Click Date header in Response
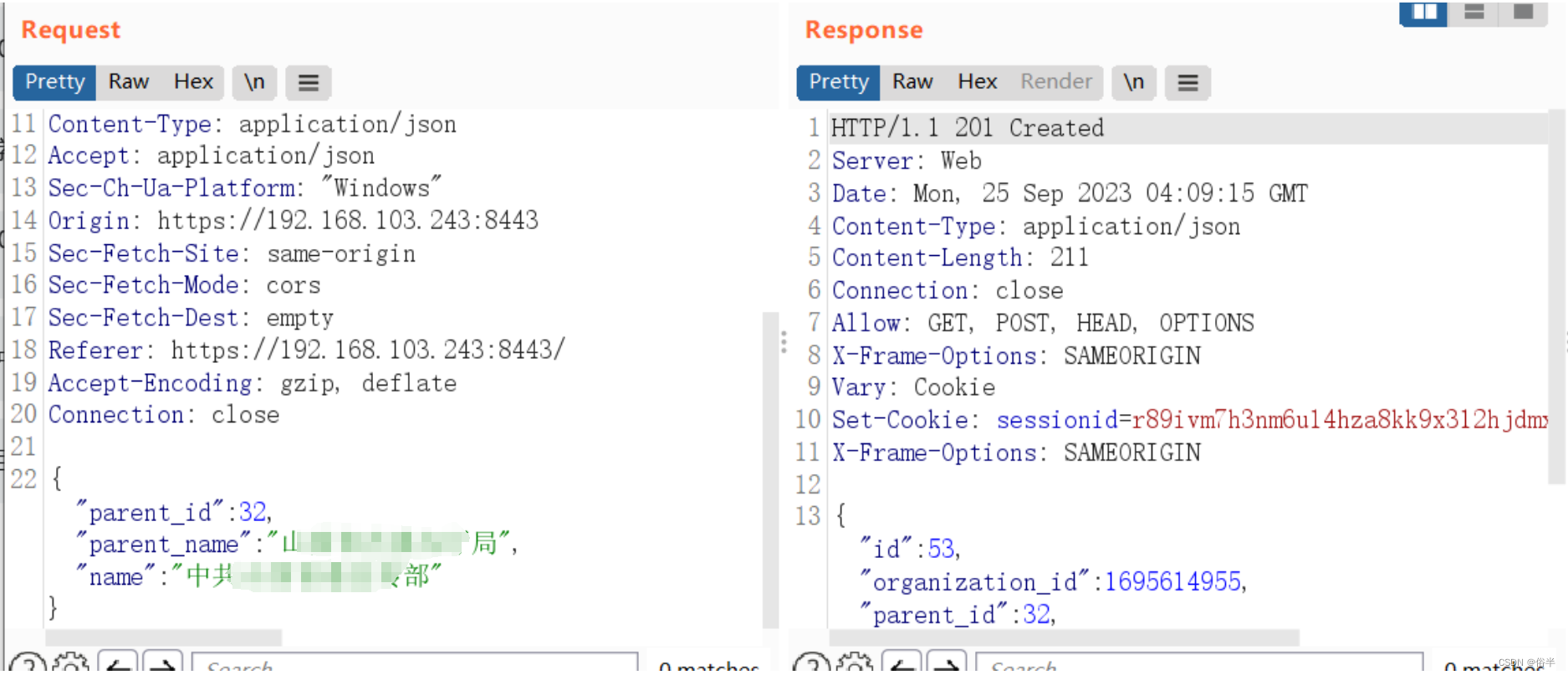The width and height of the screenshot is (1568, 675). coord(1070,193)
